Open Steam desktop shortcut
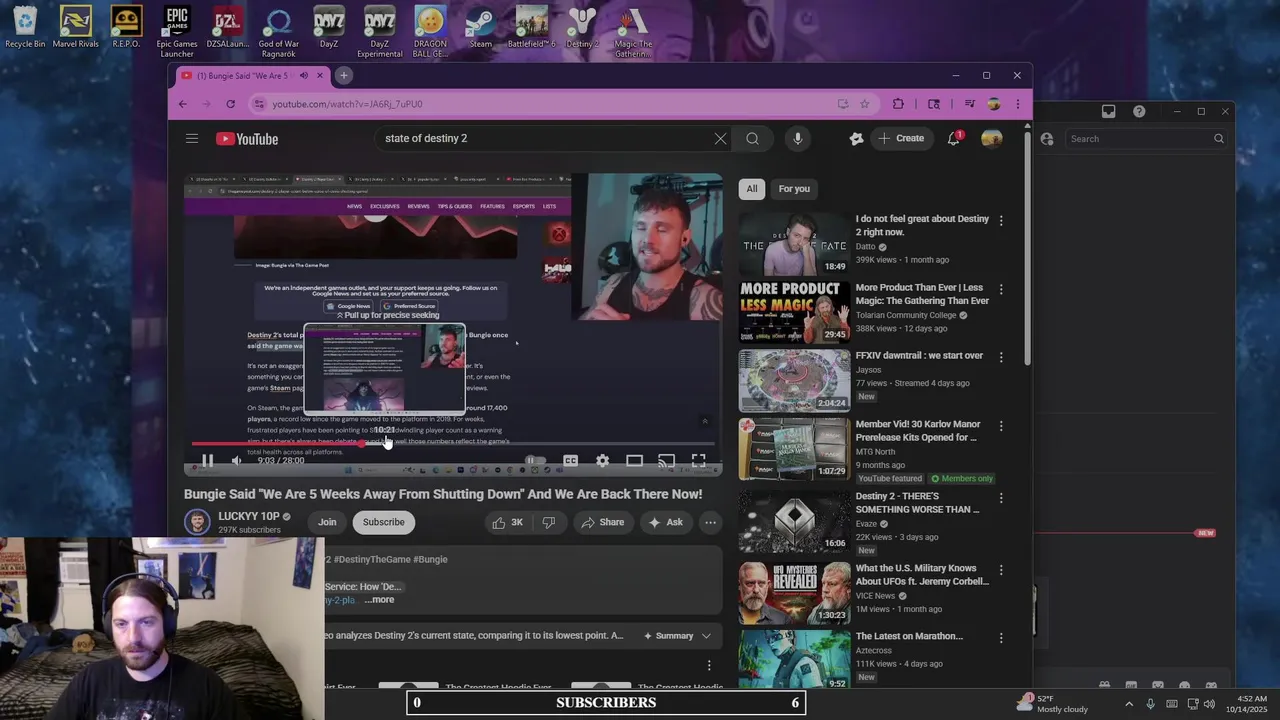 tap(481, 27)
